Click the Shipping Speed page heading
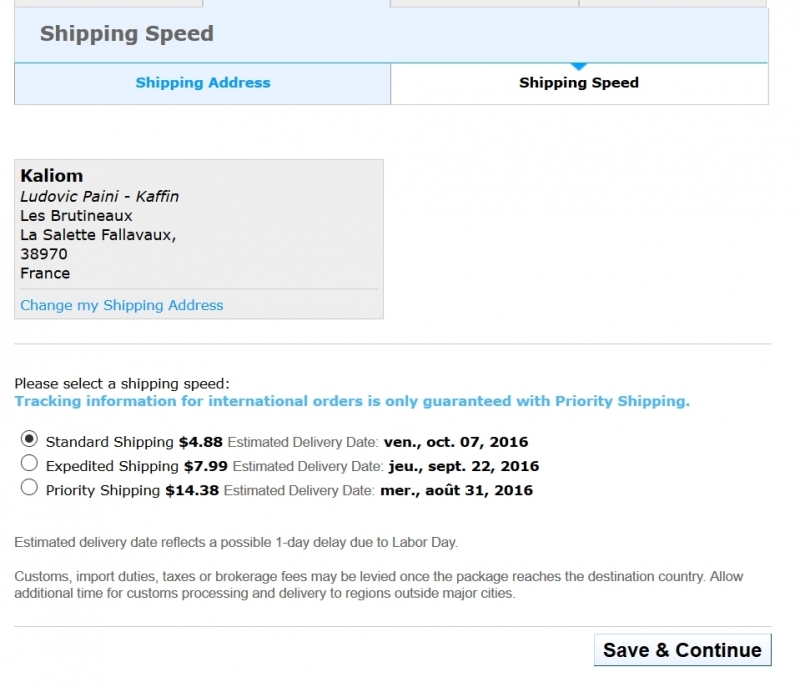The width and height of the screenshot is (800, 687). coord(127,34)
